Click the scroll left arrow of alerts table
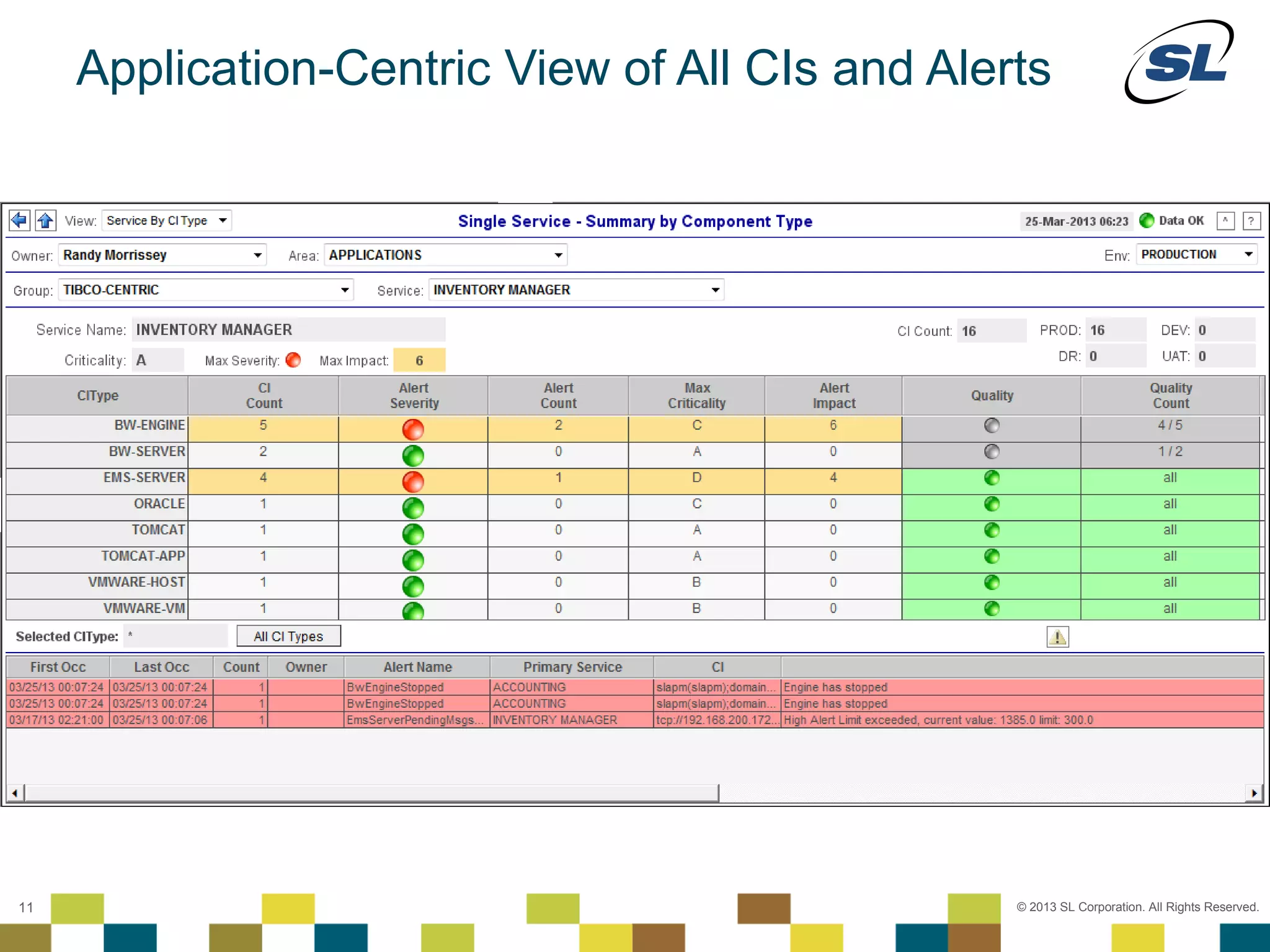Screen dimensions: 1270x952 point(15,793)
